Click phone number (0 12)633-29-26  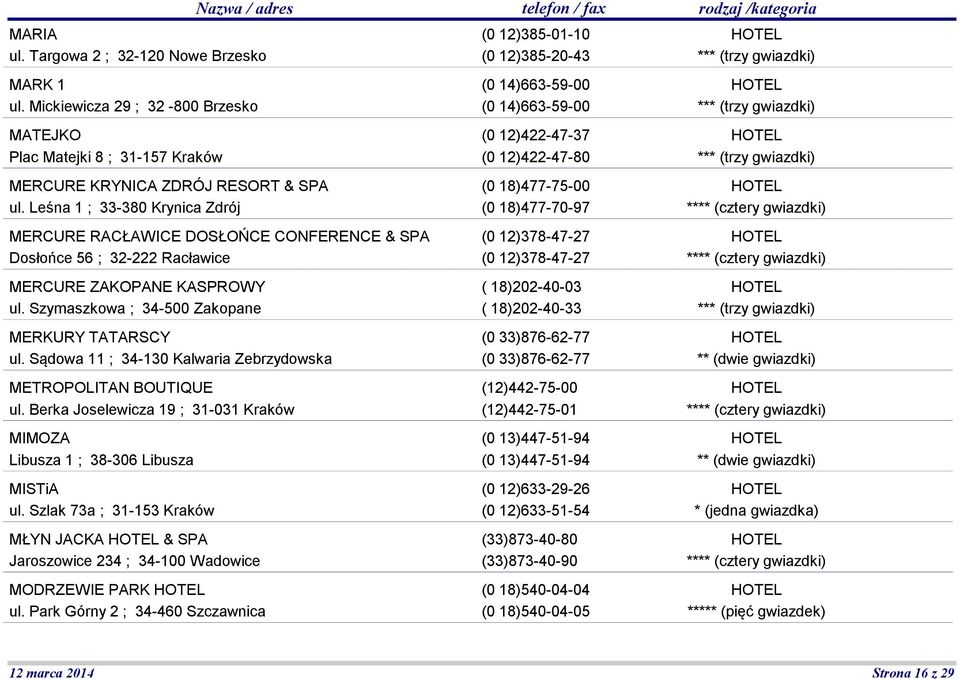[536, 489]
